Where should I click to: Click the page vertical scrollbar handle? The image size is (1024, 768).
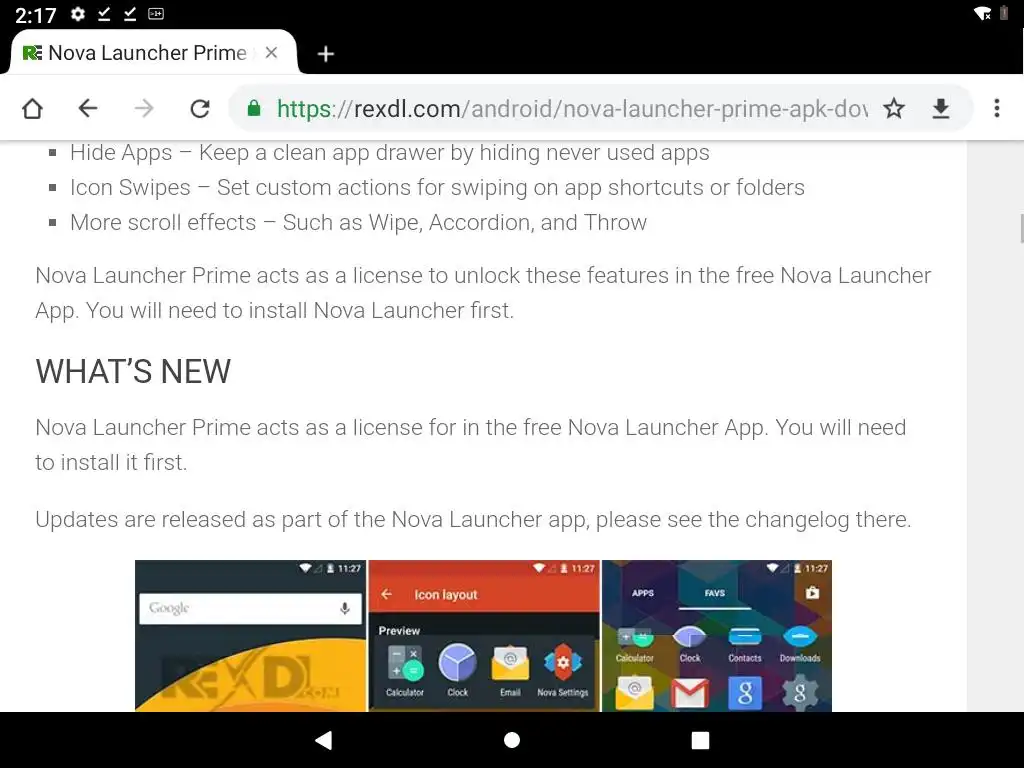coord(1021,227)
